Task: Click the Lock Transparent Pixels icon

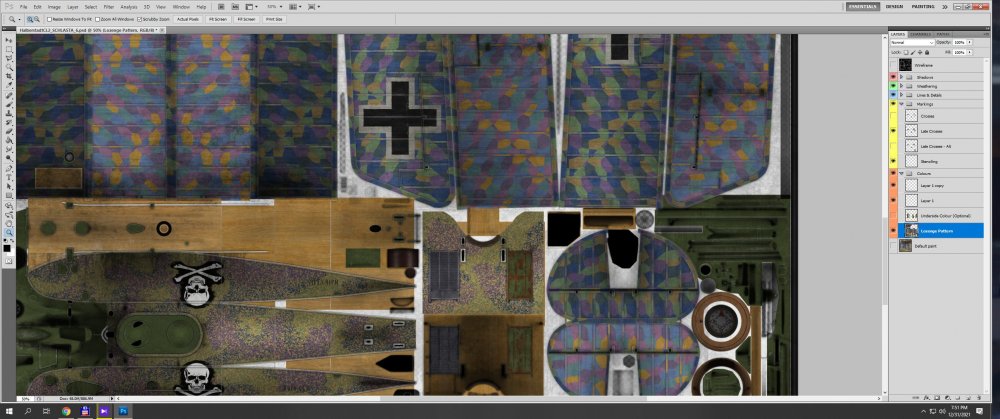Action: point(906,52)
